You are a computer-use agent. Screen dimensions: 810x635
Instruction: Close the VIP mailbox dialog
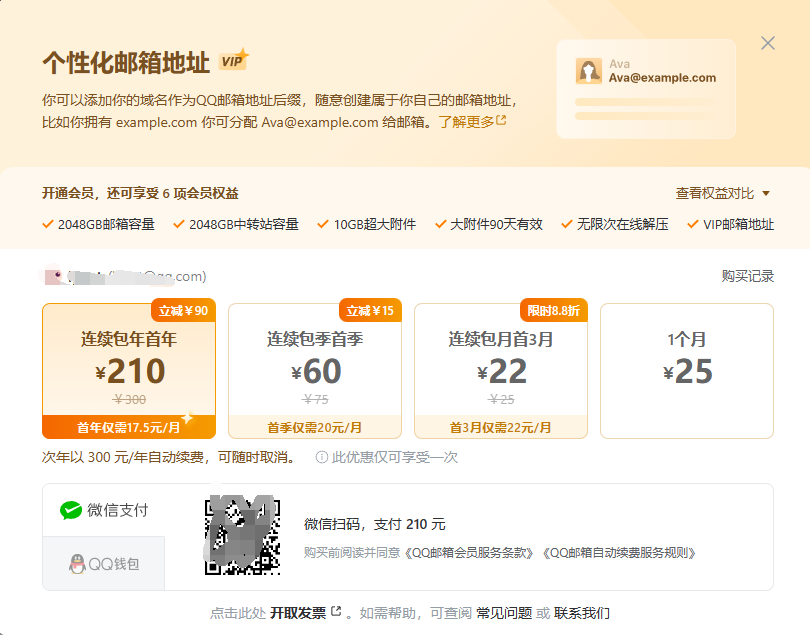tap(768, 43)
